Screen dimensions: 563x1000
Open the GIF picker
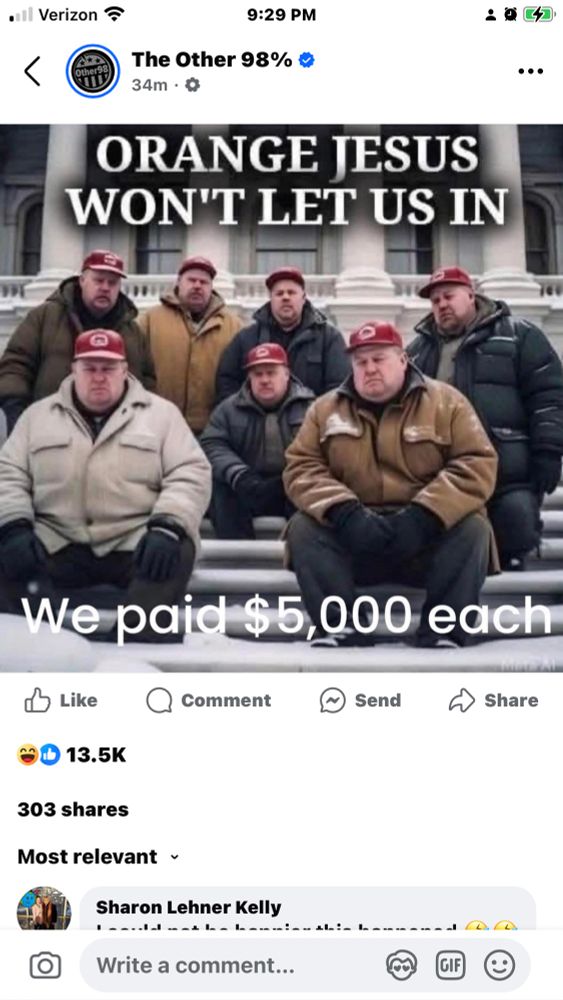pos(450,966)
